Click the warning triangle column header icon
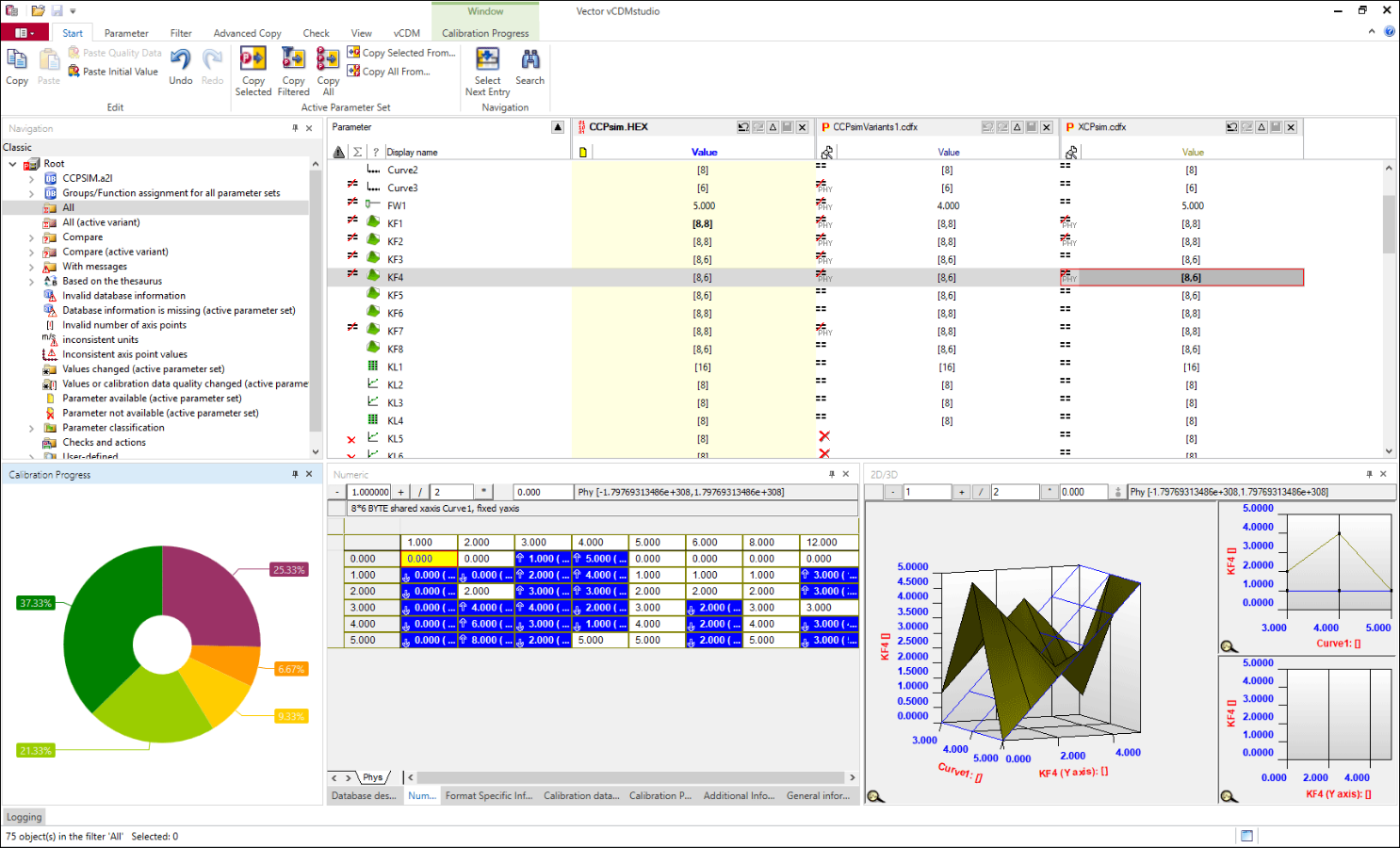1400x848 pixels. point(340,152)
